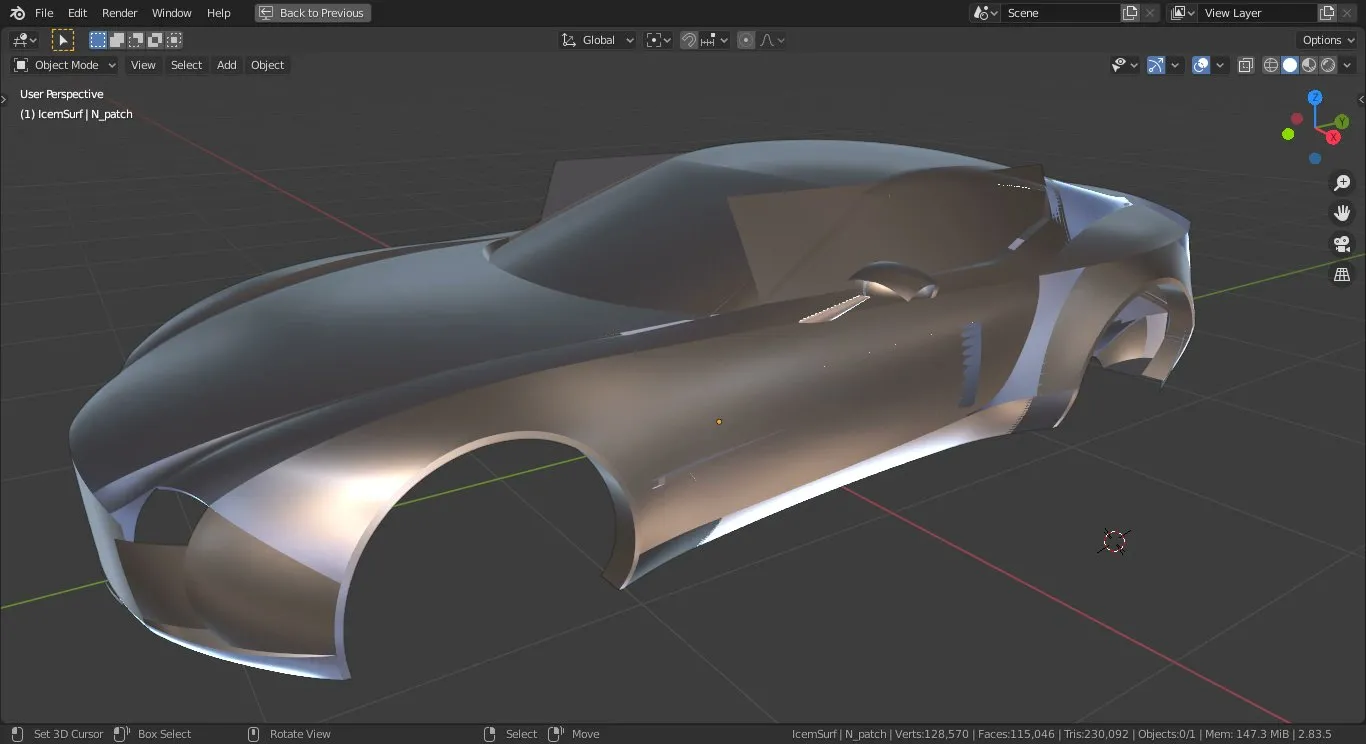Screen dimensions: 1366x744
Task: Enable snapping with the magnet icon
Action: (x=689, y=39)
